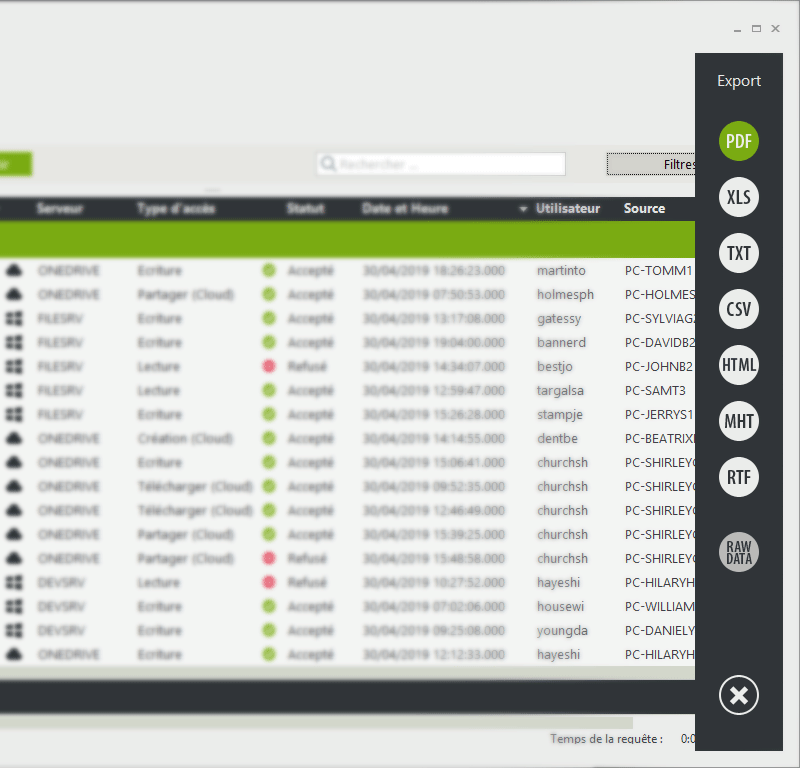This screenshot has height=768, width=800.
Task: Select the row for user martinto
Action: [x=561, y=271]
